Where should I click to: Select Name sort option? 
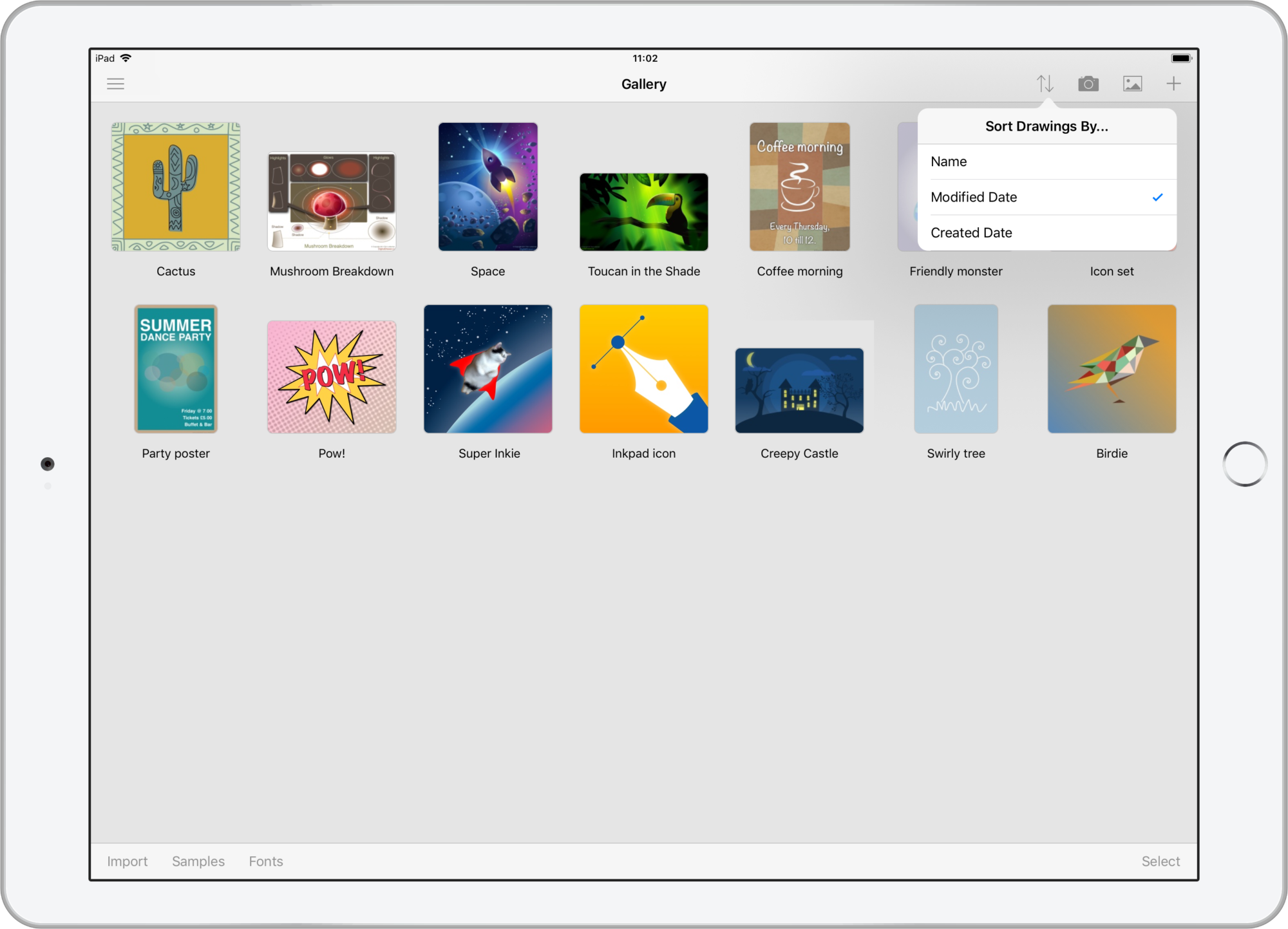tap(1044, 161)
